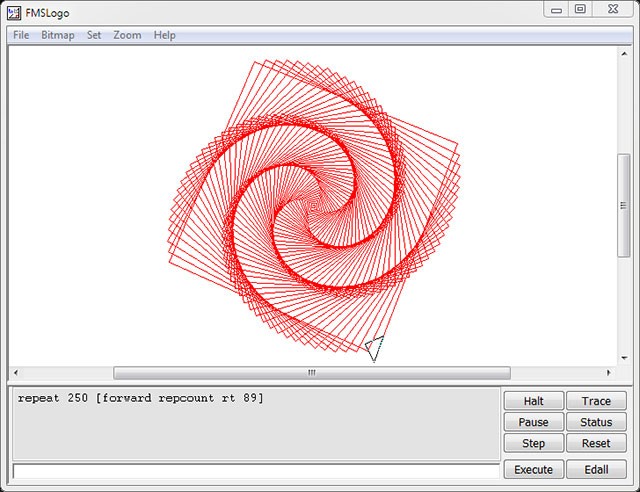Viewport: 640px width, 492px height.
Task: Toggle Step mode
Action: click(533, 443)
